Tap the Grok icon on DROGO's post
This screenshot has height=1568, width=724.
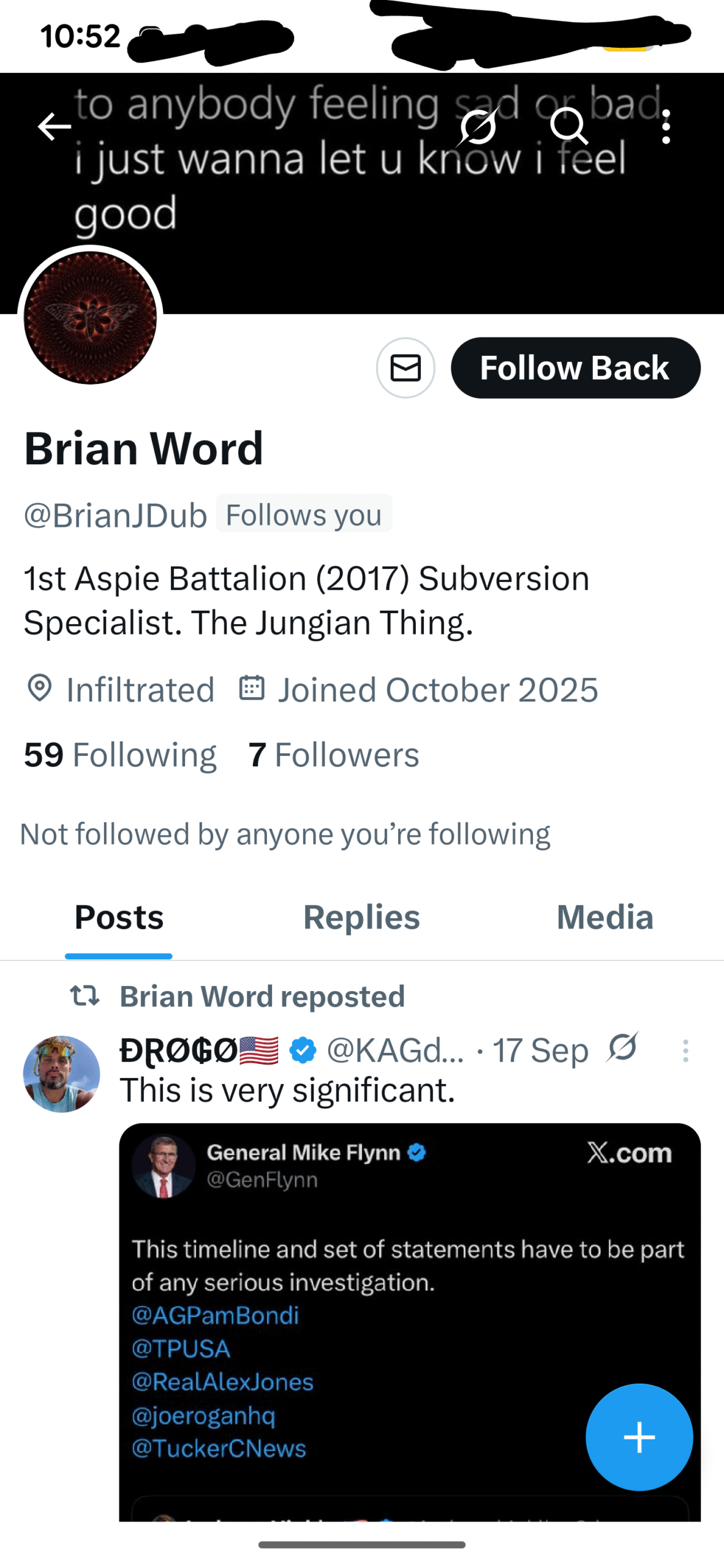coord(623,1048)
